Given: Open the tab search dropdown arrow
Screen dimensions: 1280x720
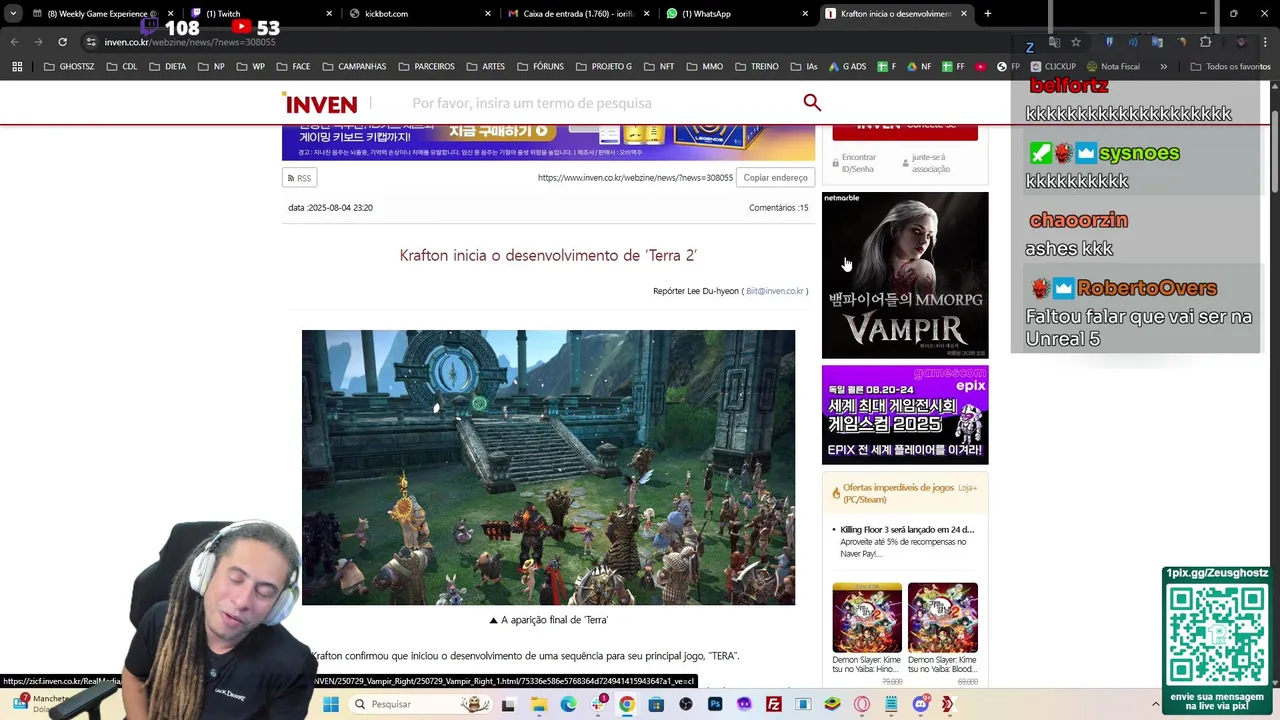Looking at the screenshot, I should (13, 14).
